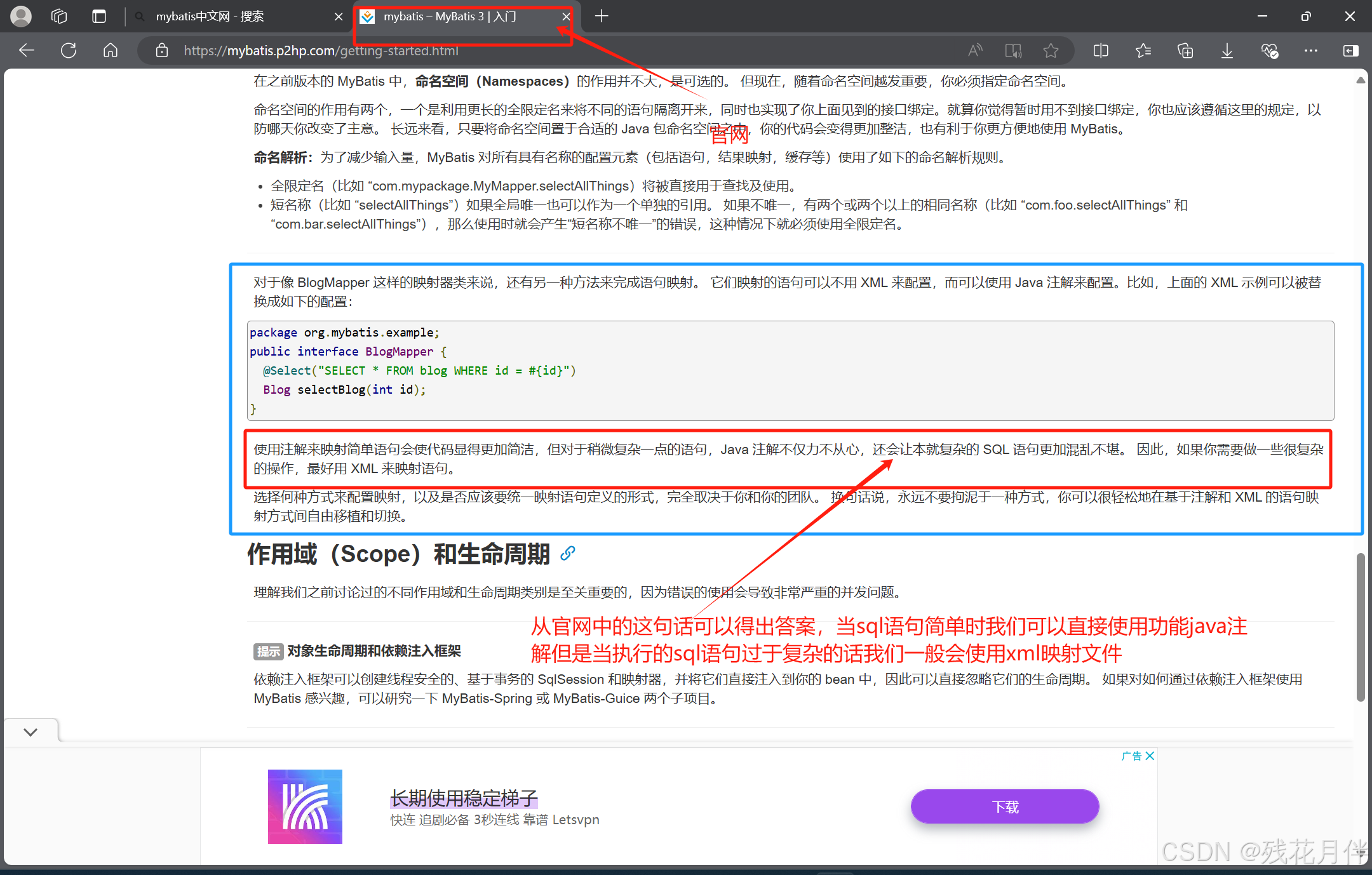The width and height of the screenshot is (1372, 875).
Task: Open split screen view
Action: [x=1100, y=50]
